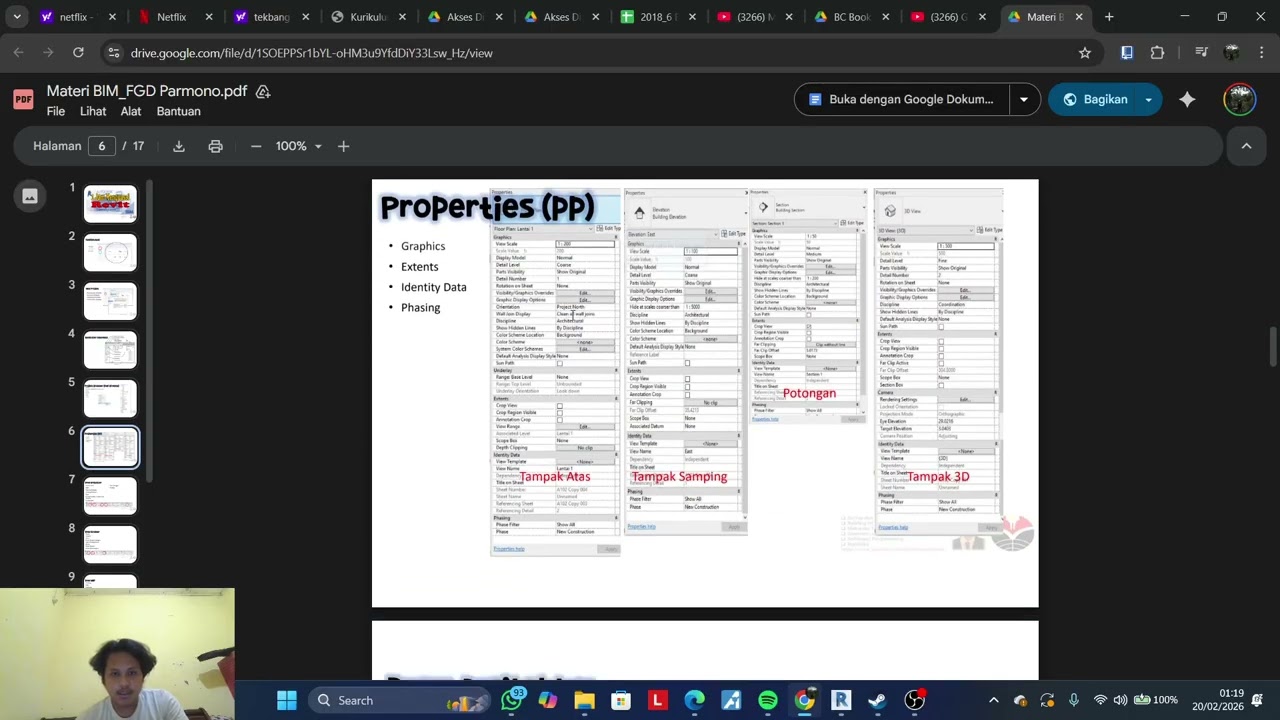Image resolution: width=1280 pixels, height=720 pixels.
Task: Open the Gemini sparkle icon
Action: 1187,99
